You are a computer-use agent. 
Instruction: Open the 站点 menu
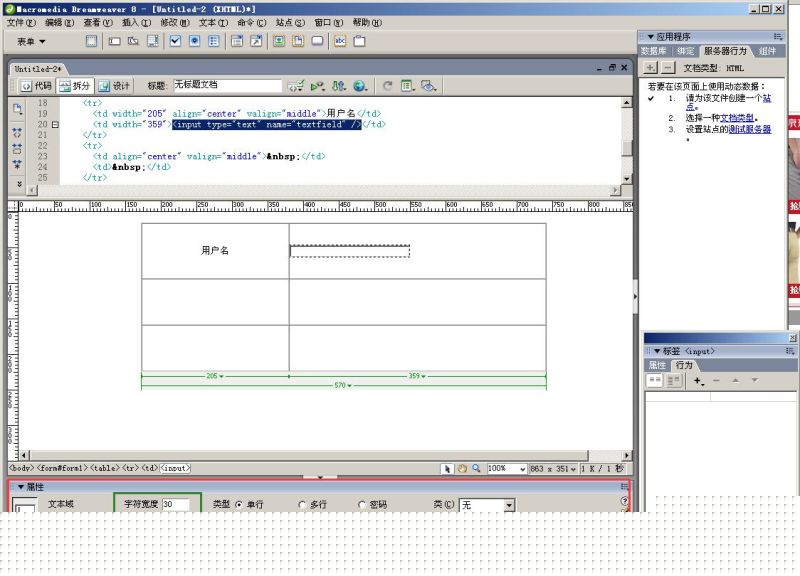click(290, 22)
